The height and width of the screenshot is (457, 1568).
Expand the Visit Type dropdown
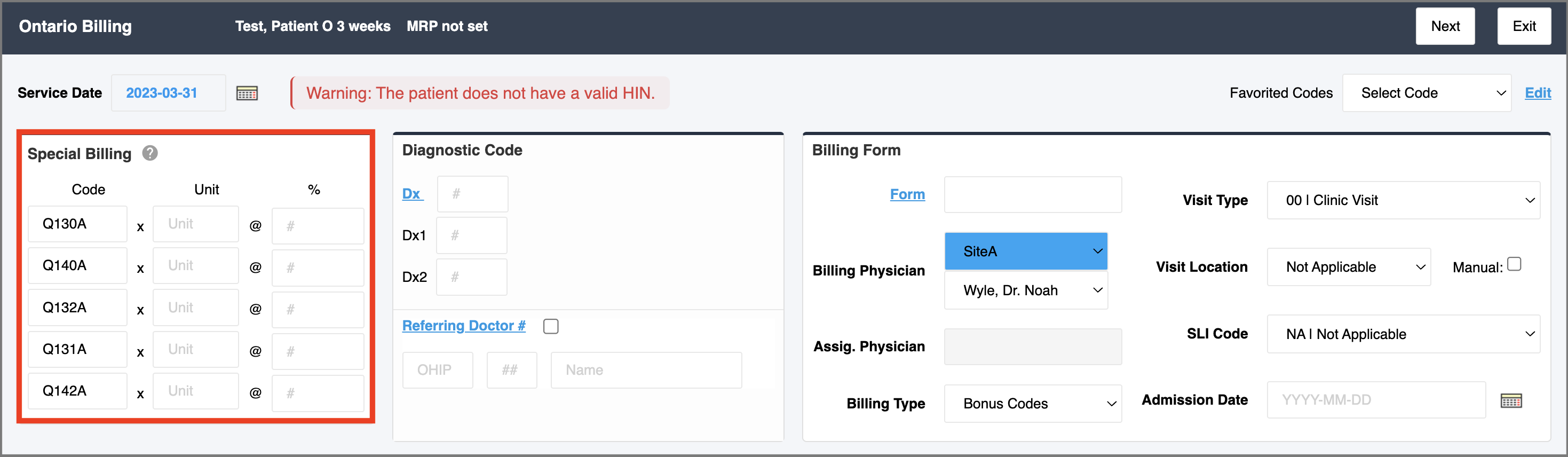pos(1403,200)
